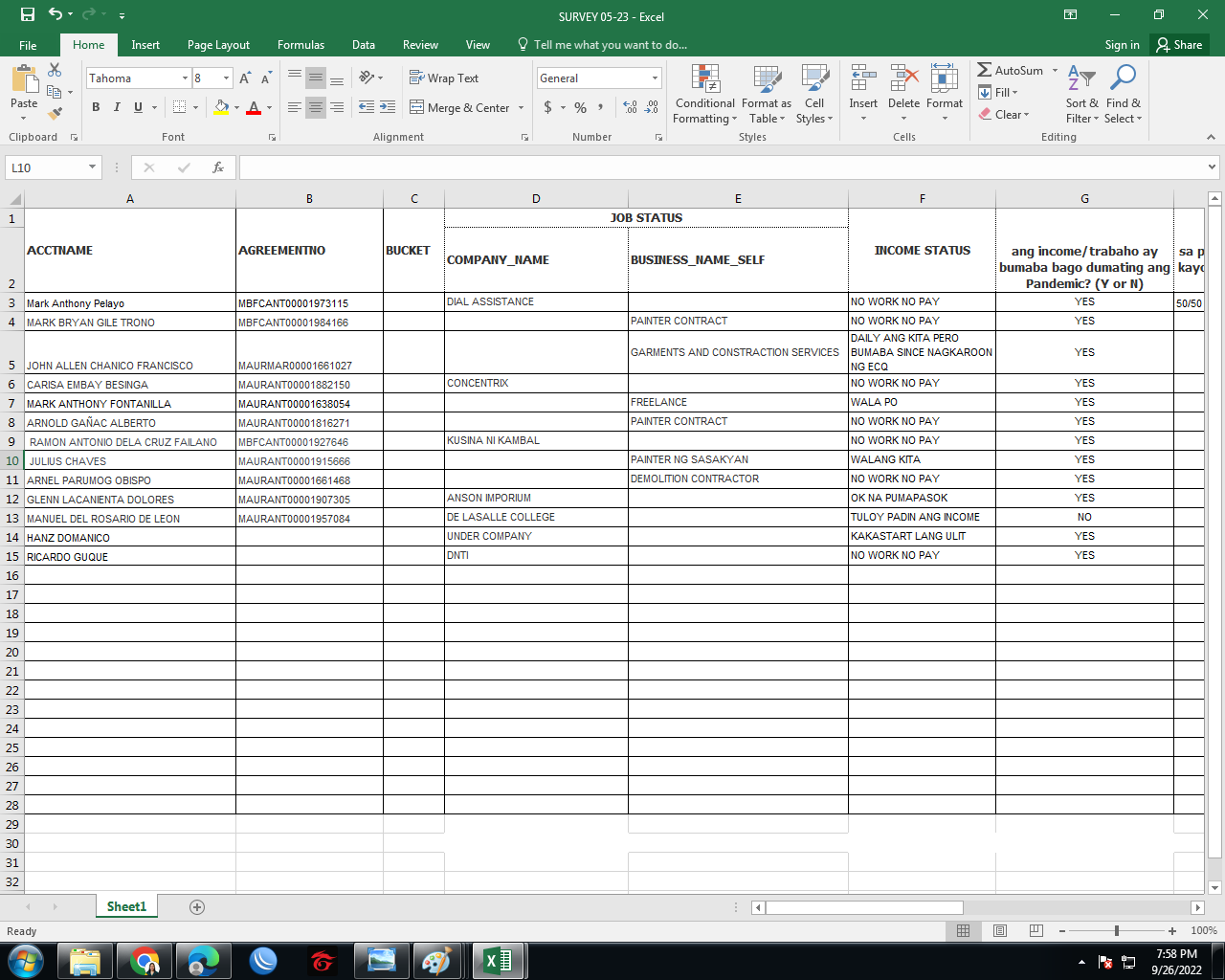Apply Percent Style number format
The image size is (1225, 980).
click(580, 107)
